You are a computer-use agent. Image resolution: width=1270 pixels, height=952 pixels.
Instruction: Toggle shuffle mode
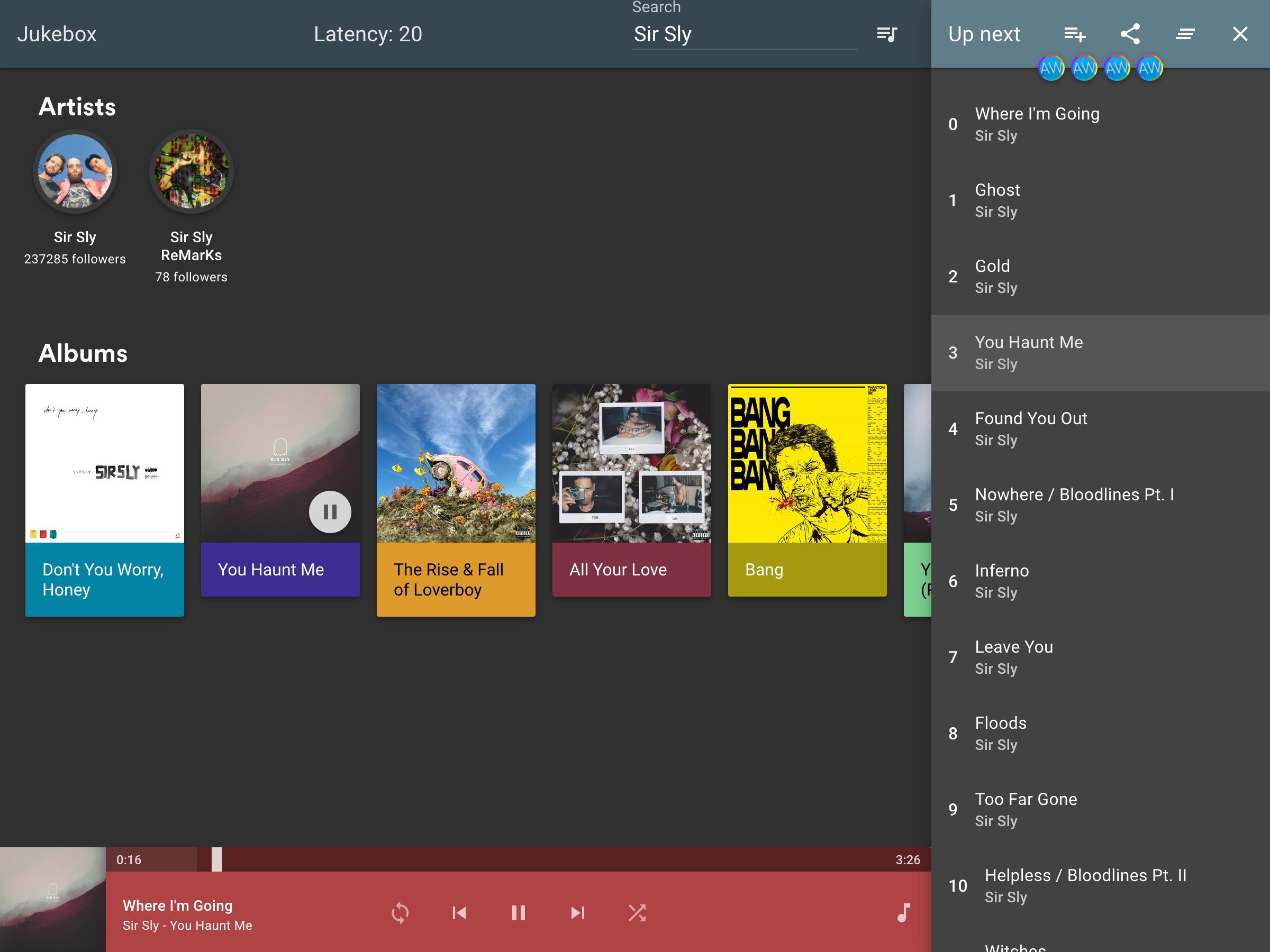point(637,912)
